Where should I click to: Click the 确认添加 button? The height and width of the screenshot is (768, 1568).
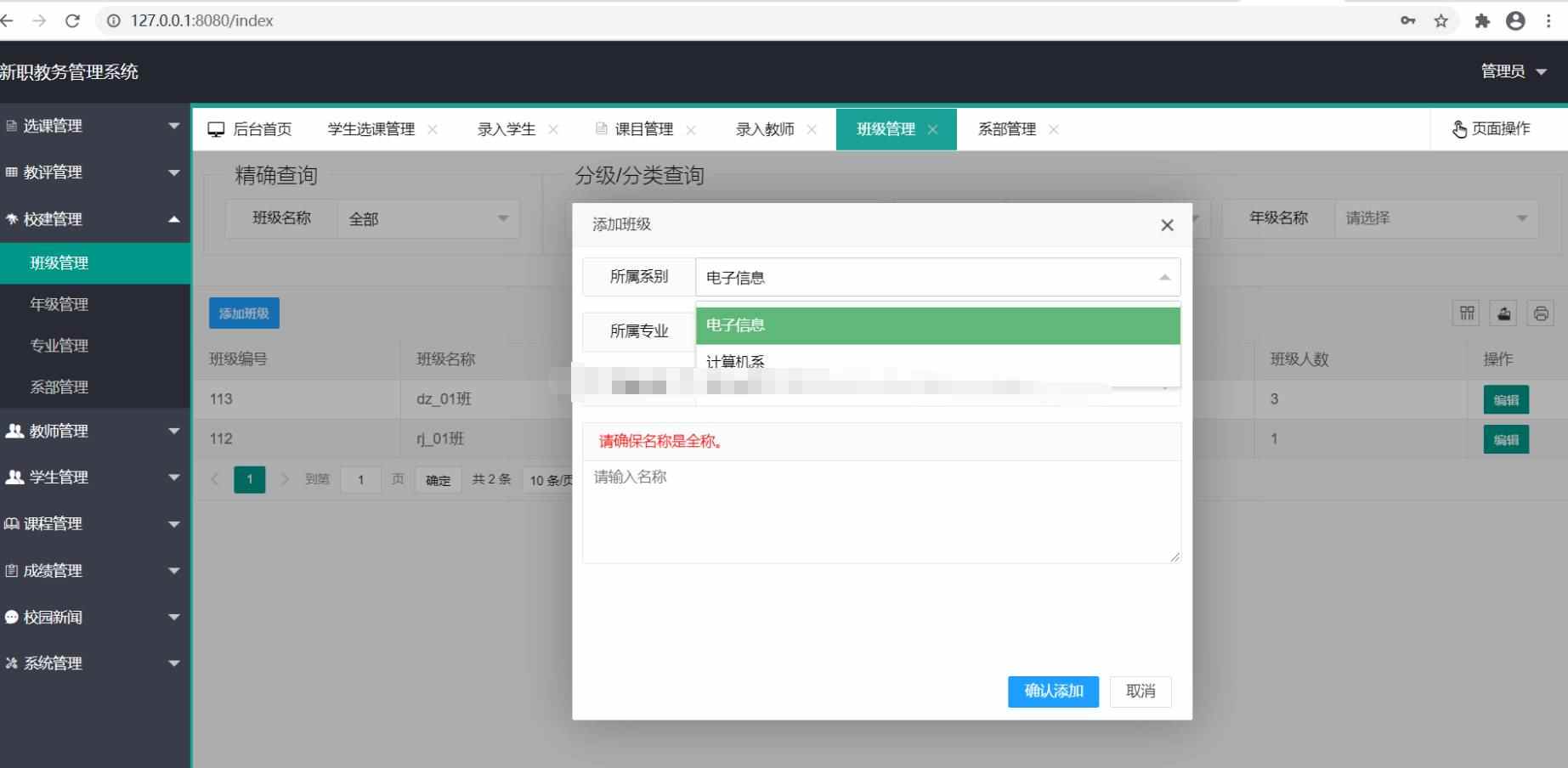(x=1053, y=692)
